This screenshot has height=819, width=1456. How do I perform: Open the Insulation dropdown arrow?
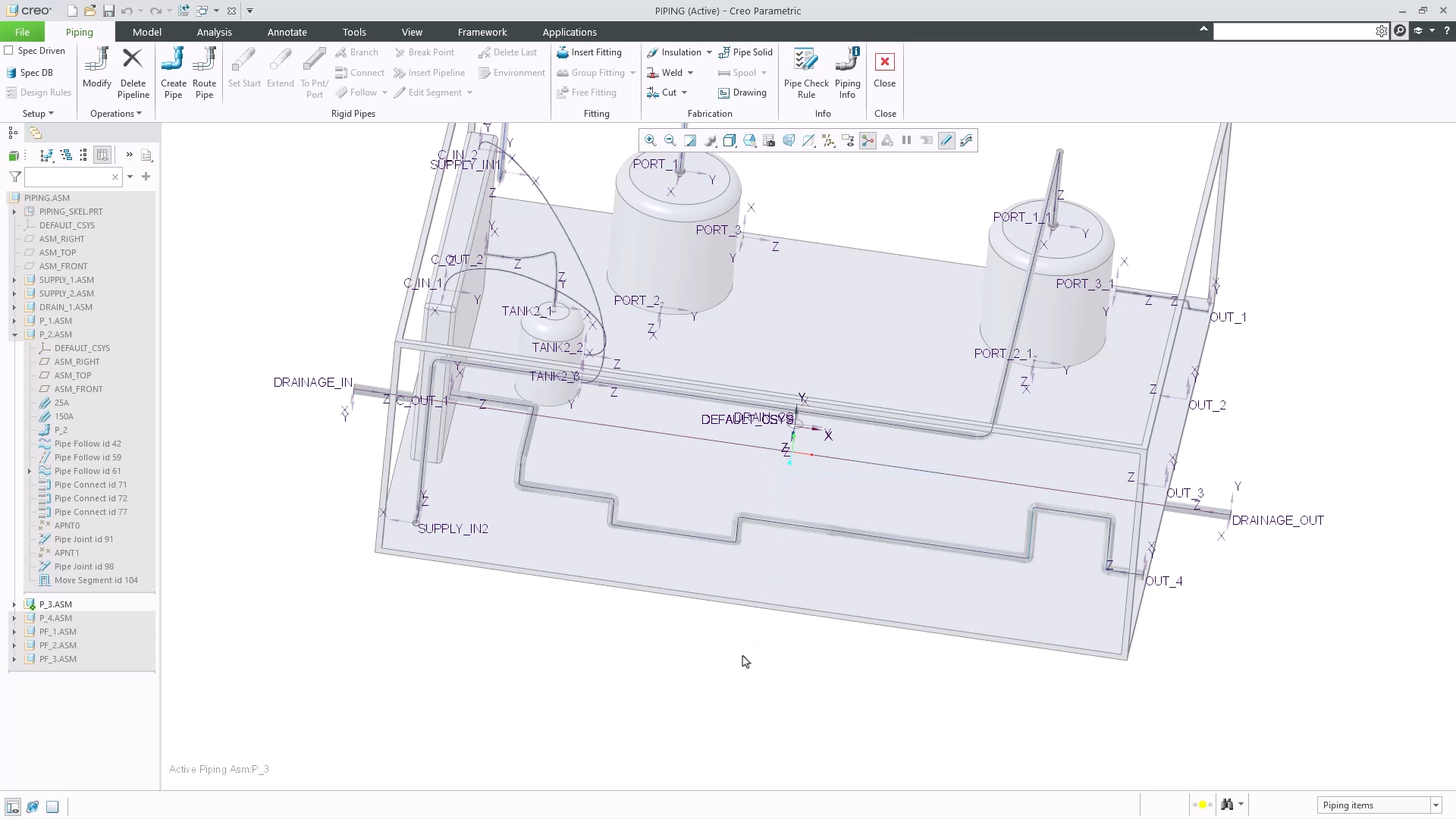[709, 52]
